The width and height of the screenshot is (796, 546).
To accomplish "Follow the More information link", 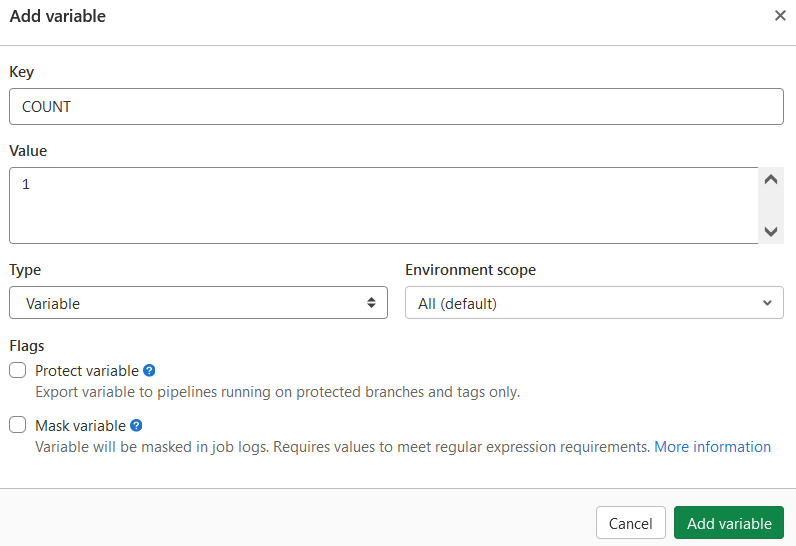I will [x=712, y=447].
